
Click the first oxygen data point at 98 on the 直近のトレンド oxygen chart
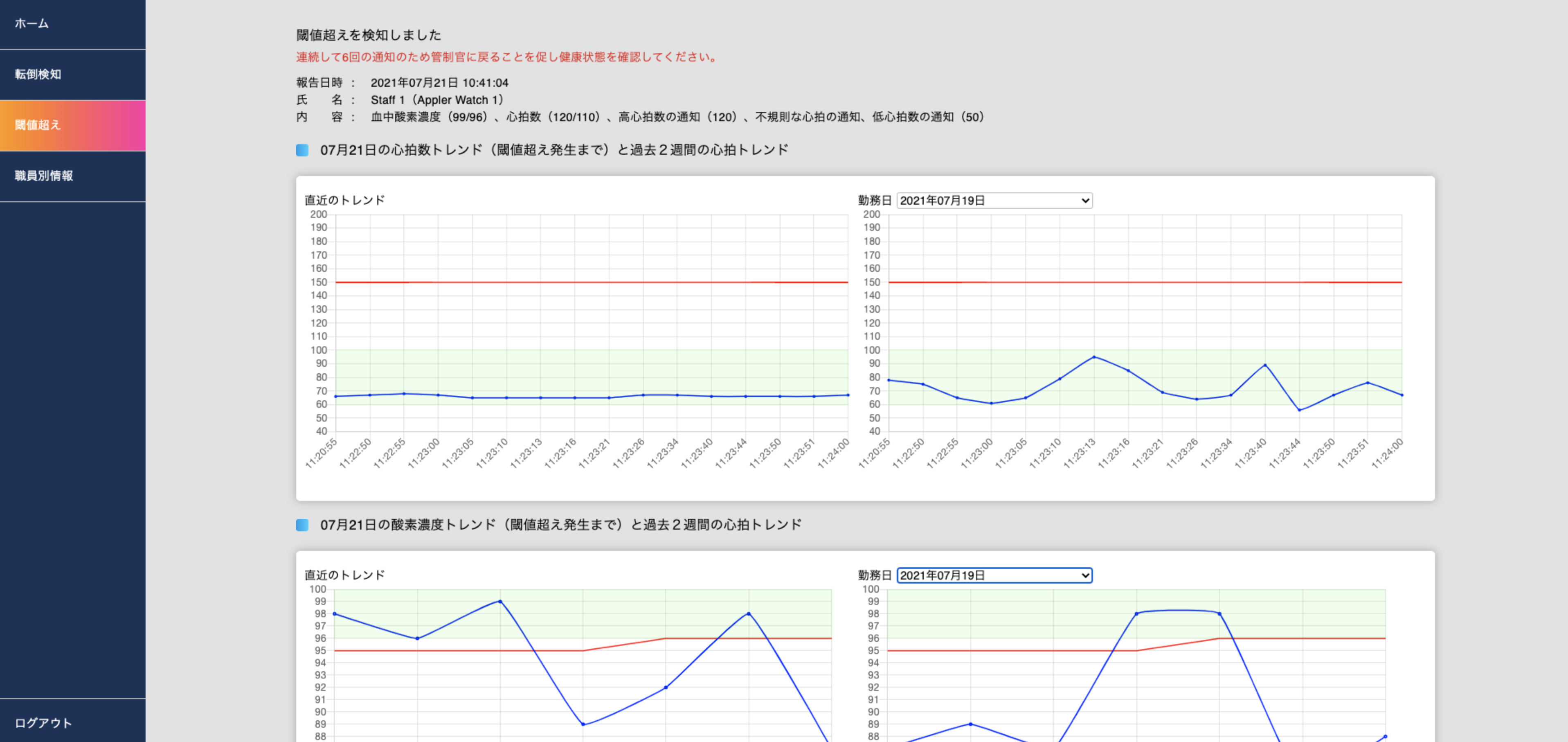(335, 613)
